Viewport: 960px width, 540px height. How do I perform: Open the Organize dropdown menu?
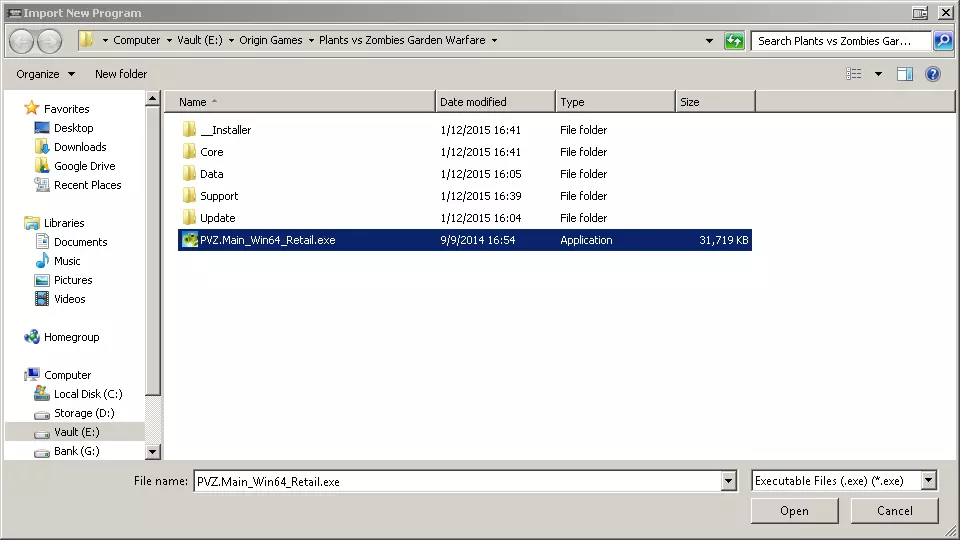45,74
